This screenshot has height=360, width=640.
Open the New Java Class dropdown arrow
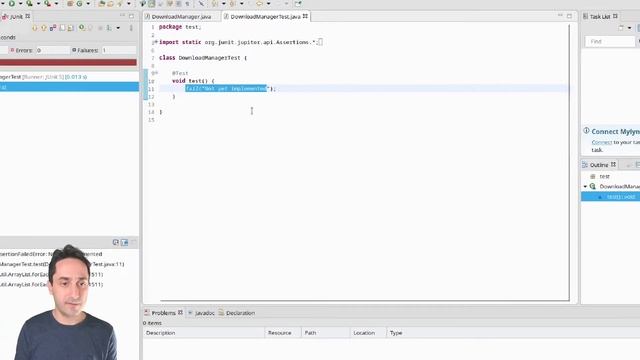click(x=88, y=4)
